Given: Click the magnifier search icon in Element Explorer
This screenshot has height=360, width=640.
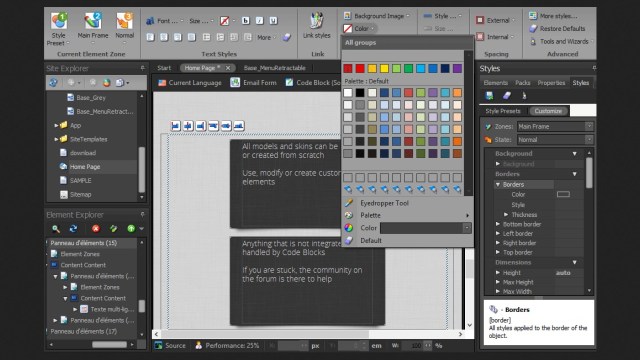Looking at the screenshot, I should click(56, 229).
